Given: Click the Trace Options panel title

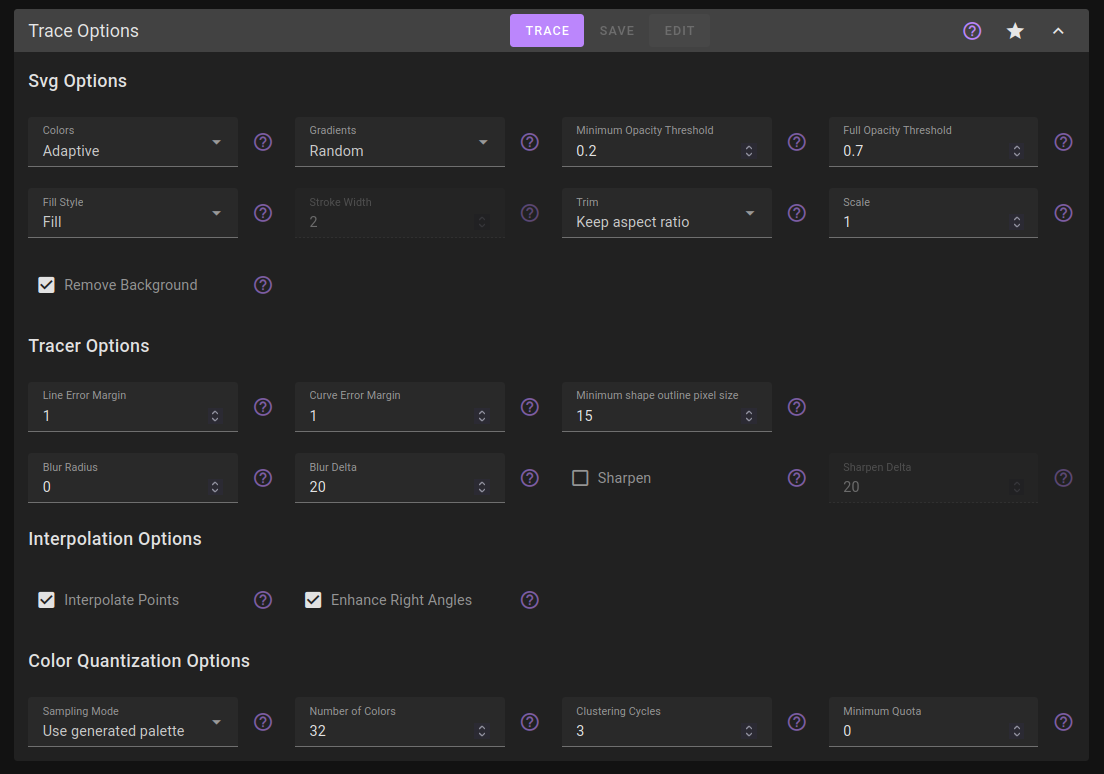Looking at the screenshot, I should click(x=84, y=31).
